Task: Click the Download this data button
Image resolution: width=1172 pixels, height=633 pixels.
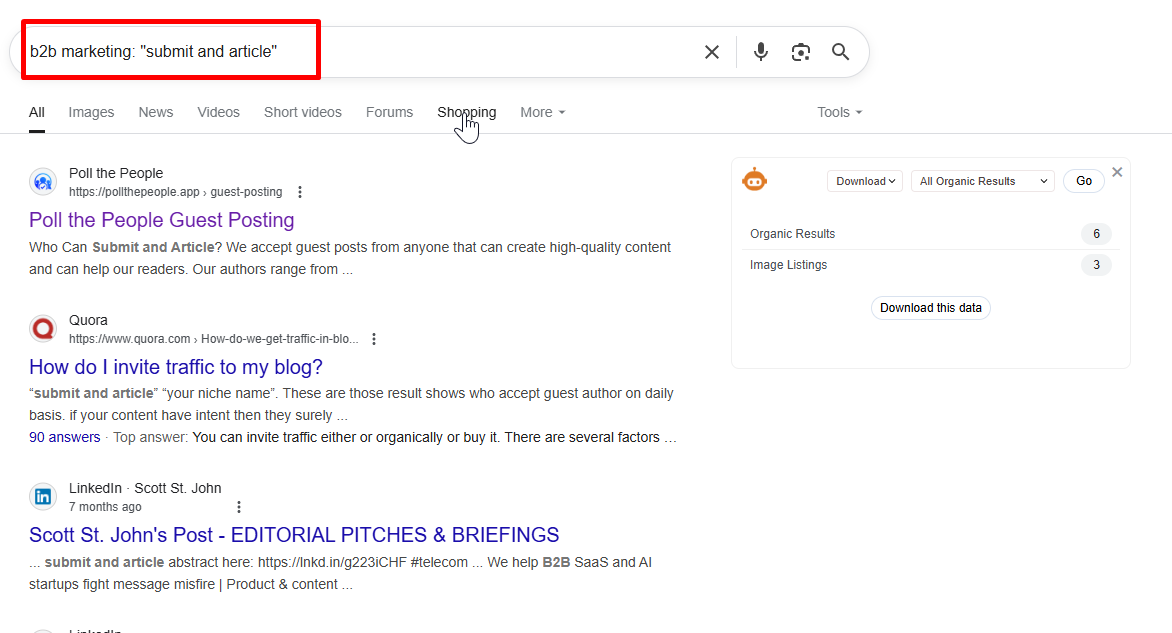Action: pyautogui.click(x=930, y=308)
